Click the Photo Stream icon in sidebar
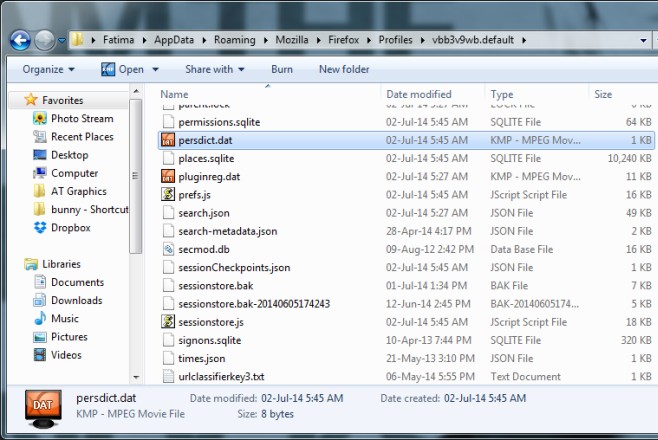Image resolution: width=658 pixels, height=440 pixels. pos(39,119)
